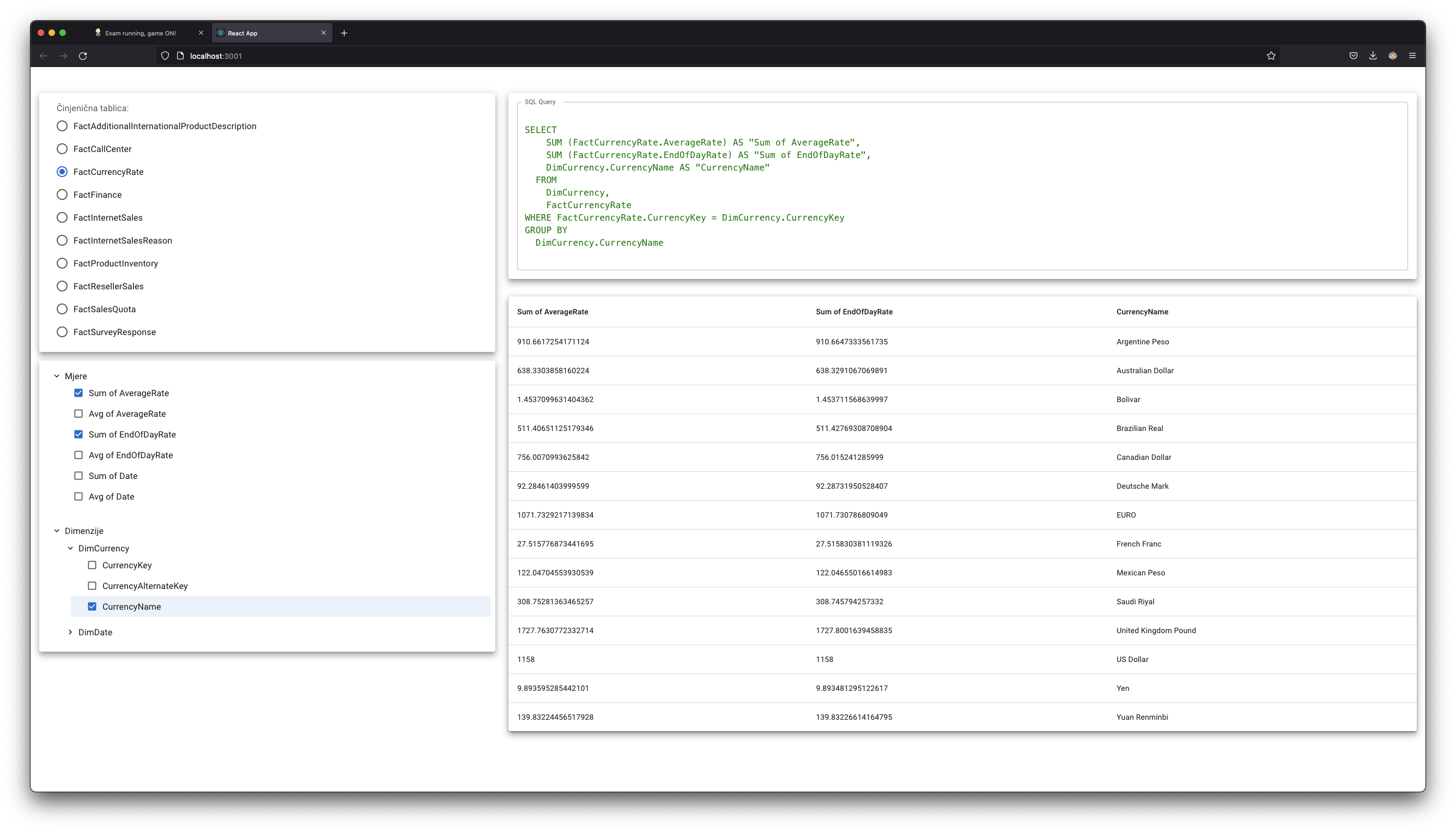
Task: Select the FactInternetSales radio button
Action: coord(62,218)
